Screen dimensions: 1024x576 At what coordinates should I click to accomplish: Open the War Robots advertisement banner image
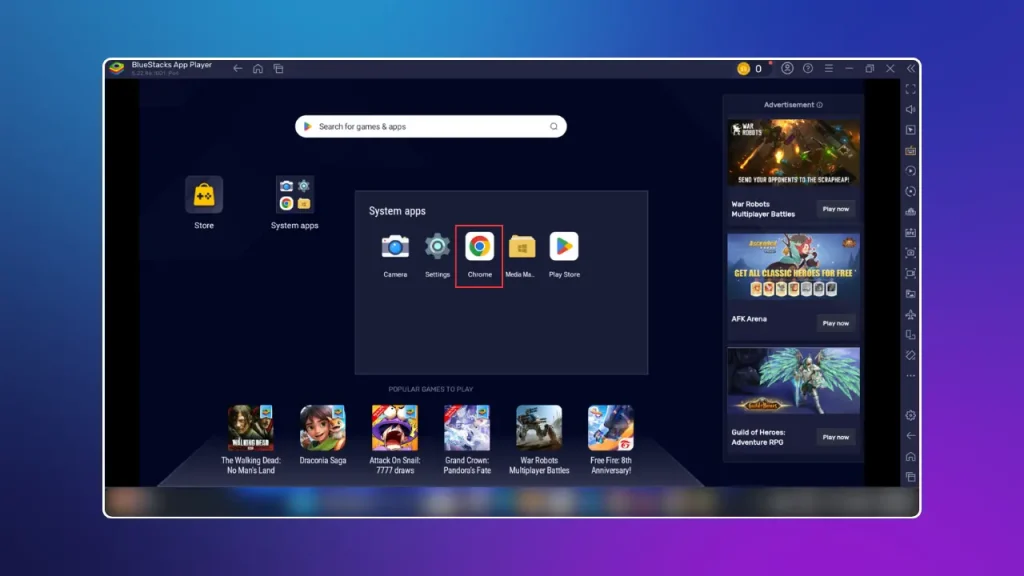coord(793,152)
